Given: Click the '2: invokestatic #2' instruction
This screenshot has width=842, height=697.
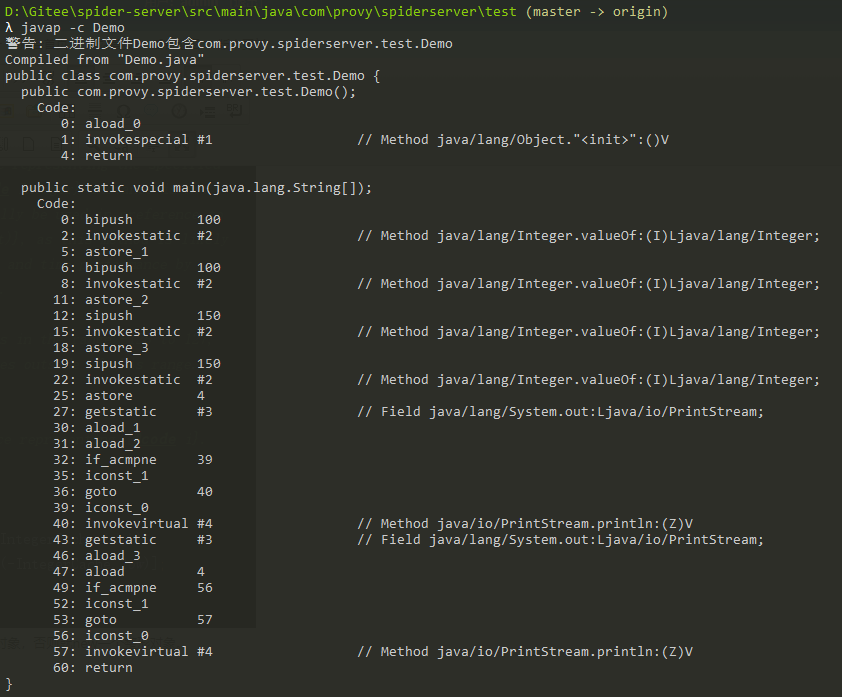Looking at the screenshot, I should pos(136,236).
